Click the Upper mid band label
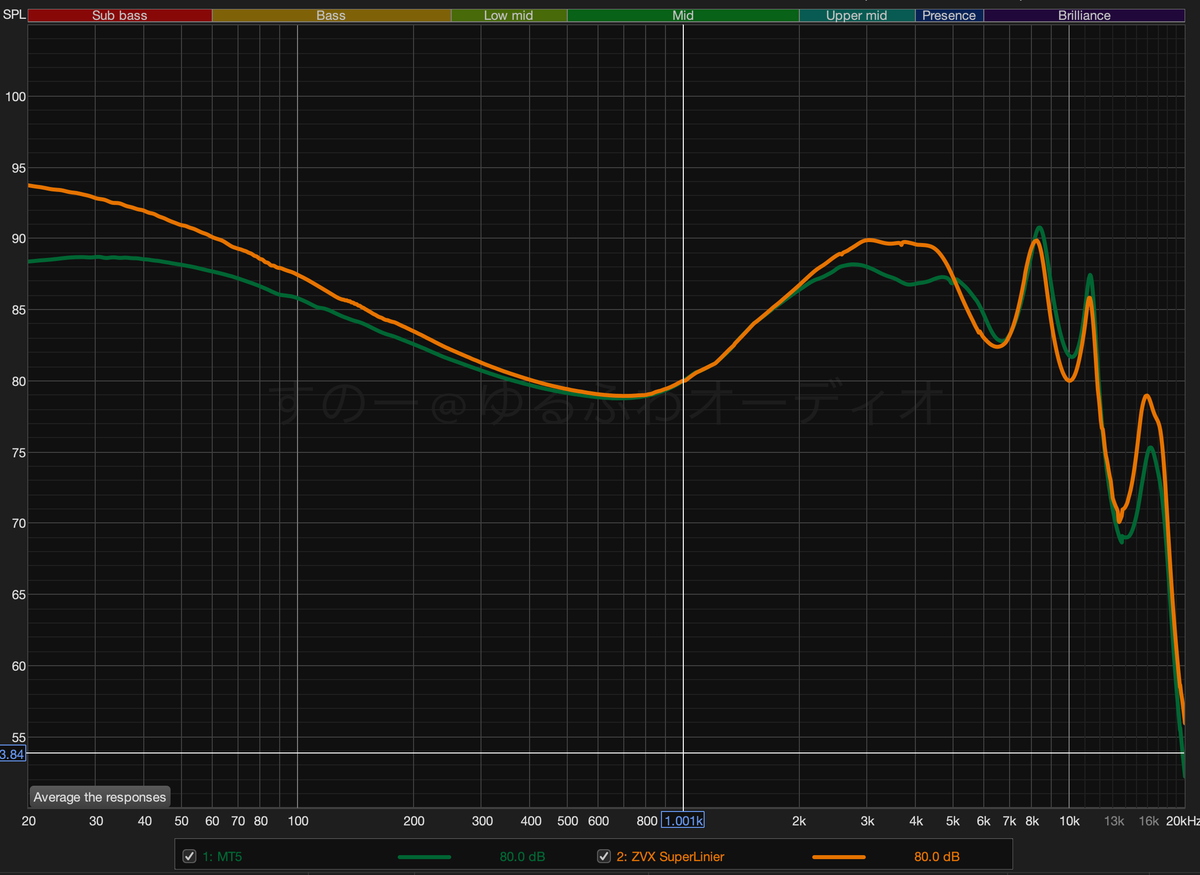Screen dimensions: 1200x875 coord(857,15)
